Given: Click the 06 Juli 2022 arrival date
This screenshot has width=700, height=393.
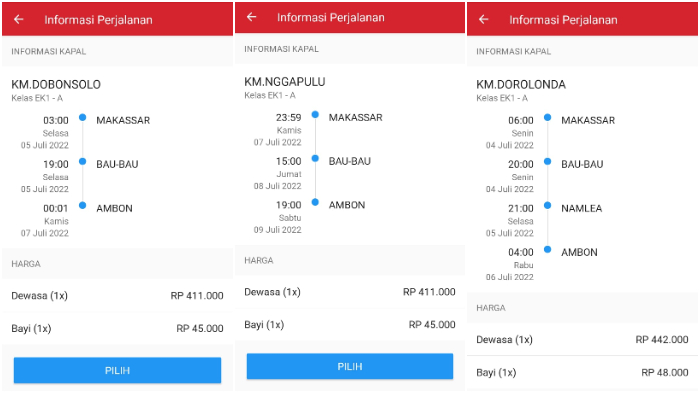Looking at the screenshot, I should click(x=510, y=277).
